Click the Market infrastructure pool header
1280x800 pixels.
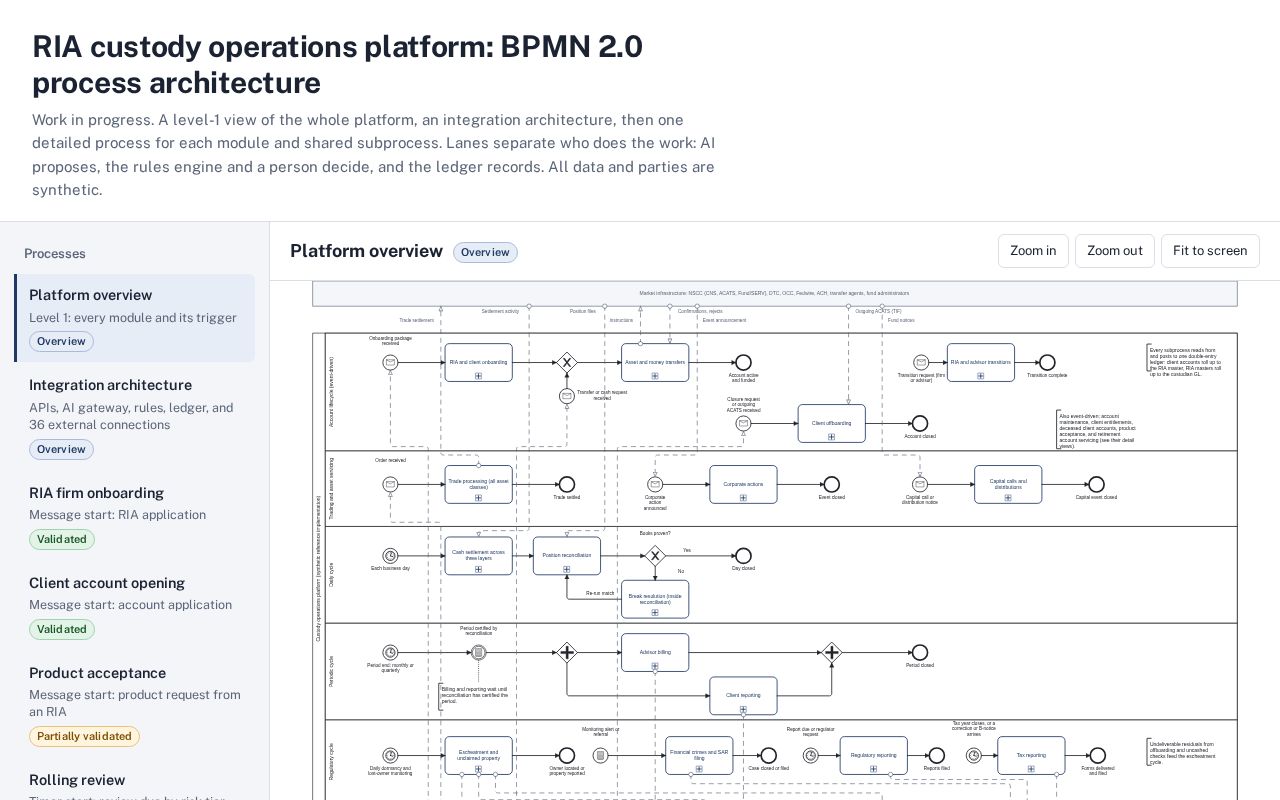click(775, 294)
